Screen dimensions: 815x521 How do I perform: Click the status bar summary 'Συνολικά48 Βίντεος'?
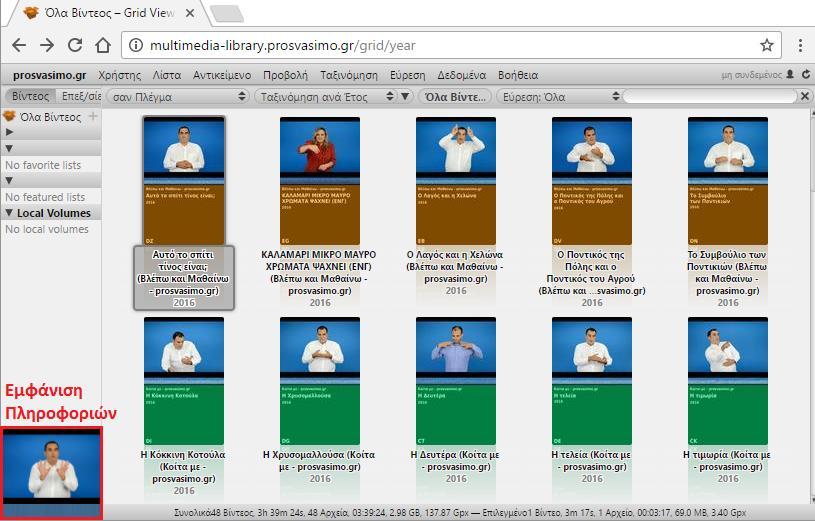[214, 513]
